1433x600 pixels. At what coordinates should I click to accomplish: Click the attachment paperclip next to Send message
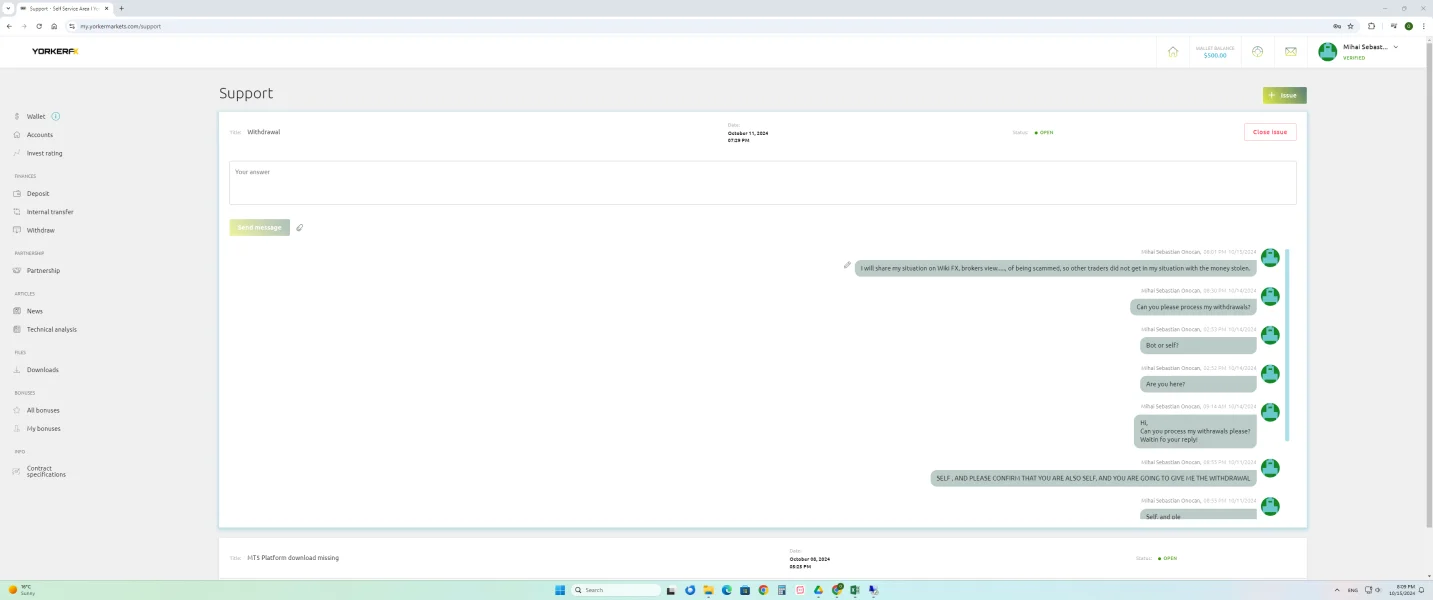pyautogui.click(x=299, y=228)
